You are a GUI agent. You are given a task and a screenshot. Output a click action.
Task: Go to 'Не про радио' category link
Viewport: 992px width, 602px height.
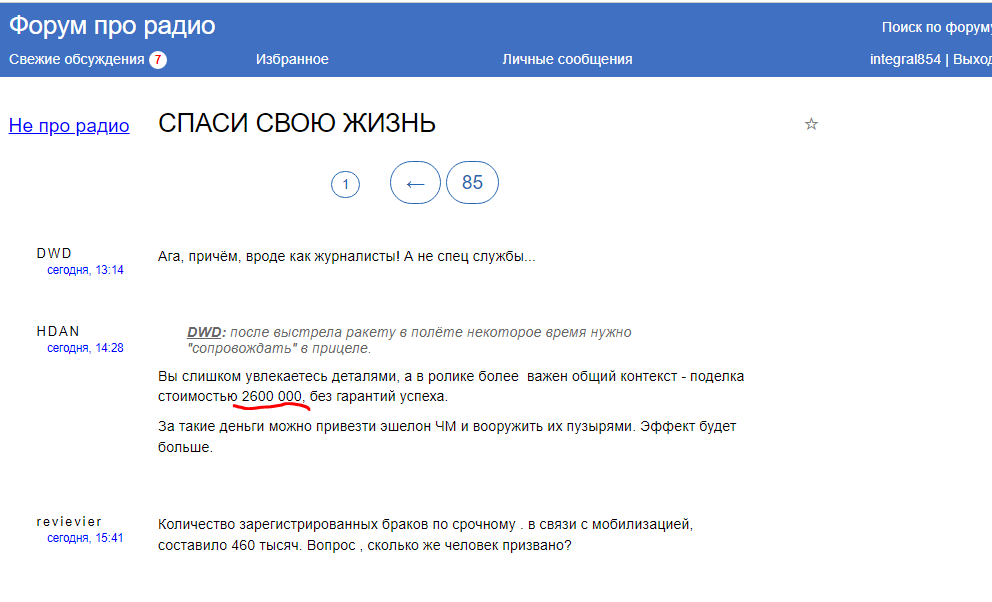tap(69, 126)
